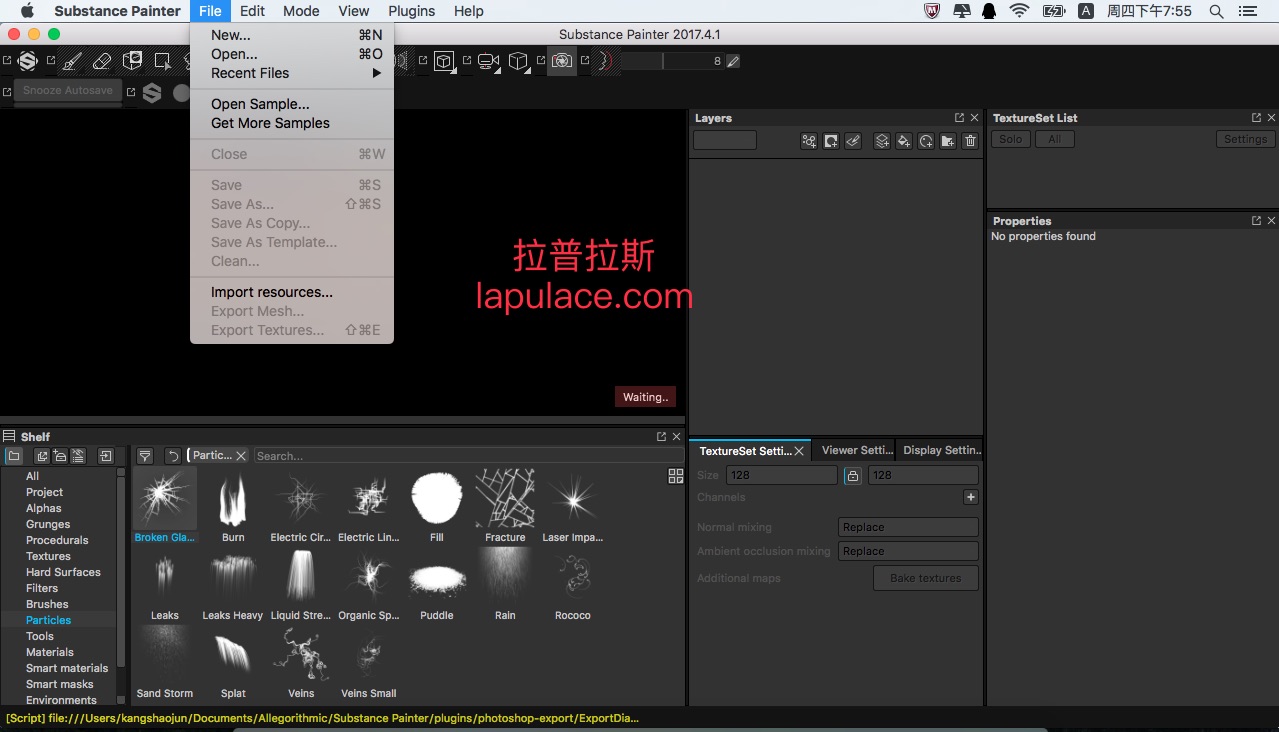Toggle the Shelf thumbnail grid size icon

click(x=676, y=476)
